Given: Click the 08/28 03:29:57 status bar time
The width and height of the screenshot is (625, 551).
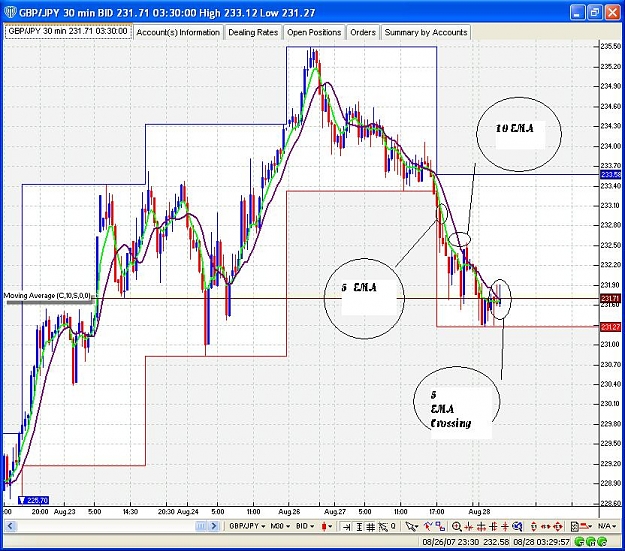Looking at the screenshot, I should click(x=542, y=542).
